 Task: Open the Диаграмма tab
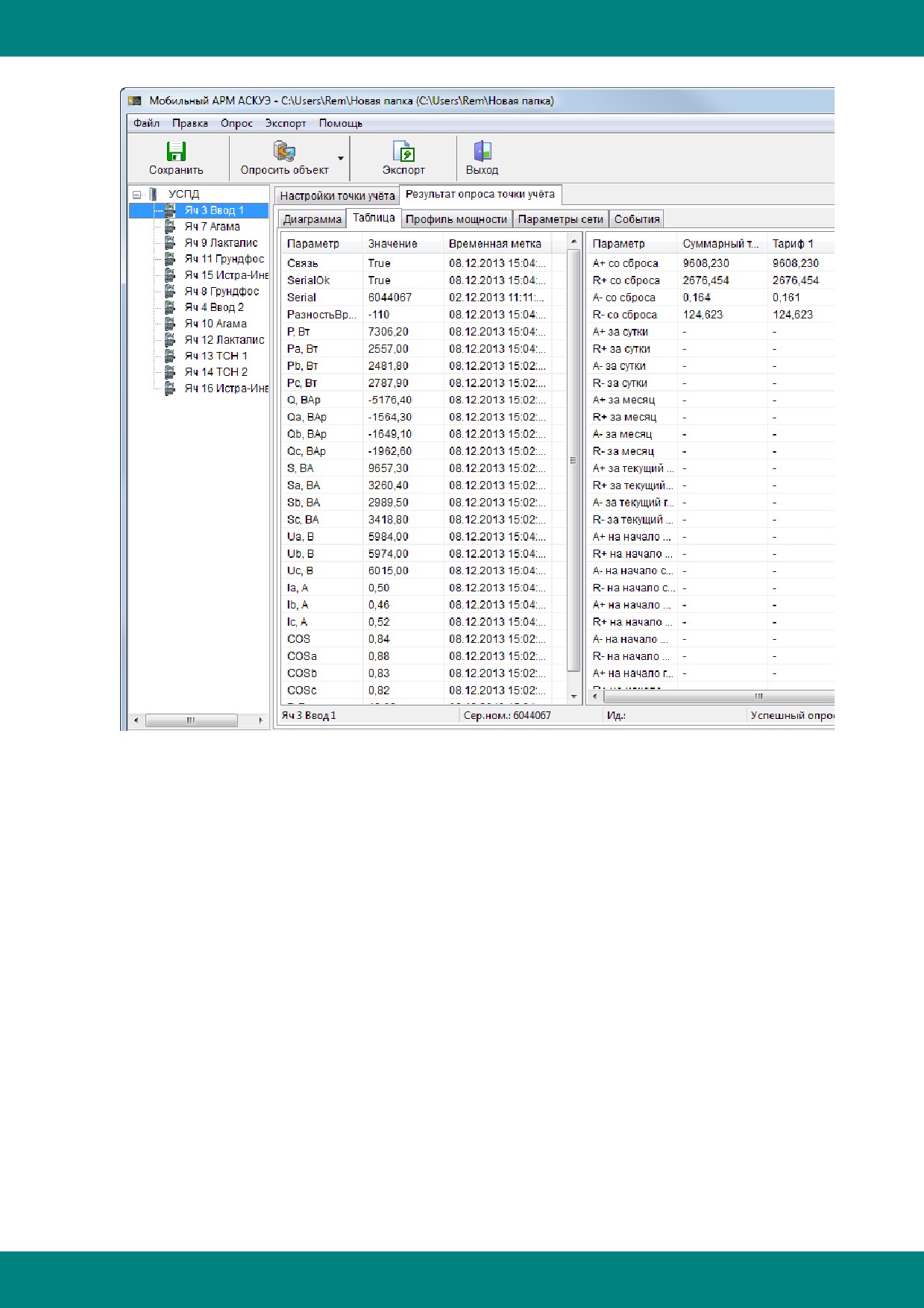[312, 219]
